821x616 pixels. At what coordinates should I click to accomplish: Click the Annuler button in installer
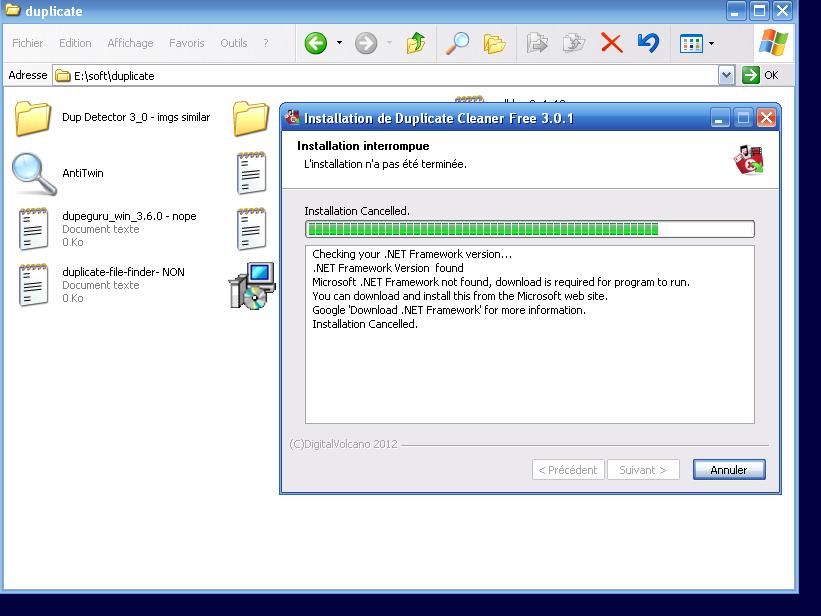point(728,470)
